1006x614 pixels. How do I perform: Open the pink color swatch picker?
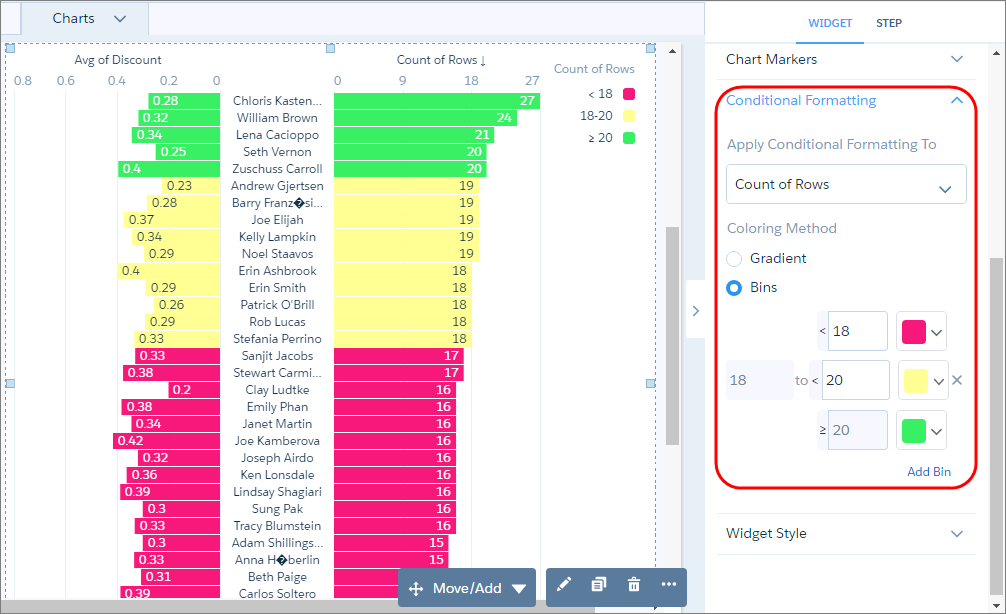(923, 331)
